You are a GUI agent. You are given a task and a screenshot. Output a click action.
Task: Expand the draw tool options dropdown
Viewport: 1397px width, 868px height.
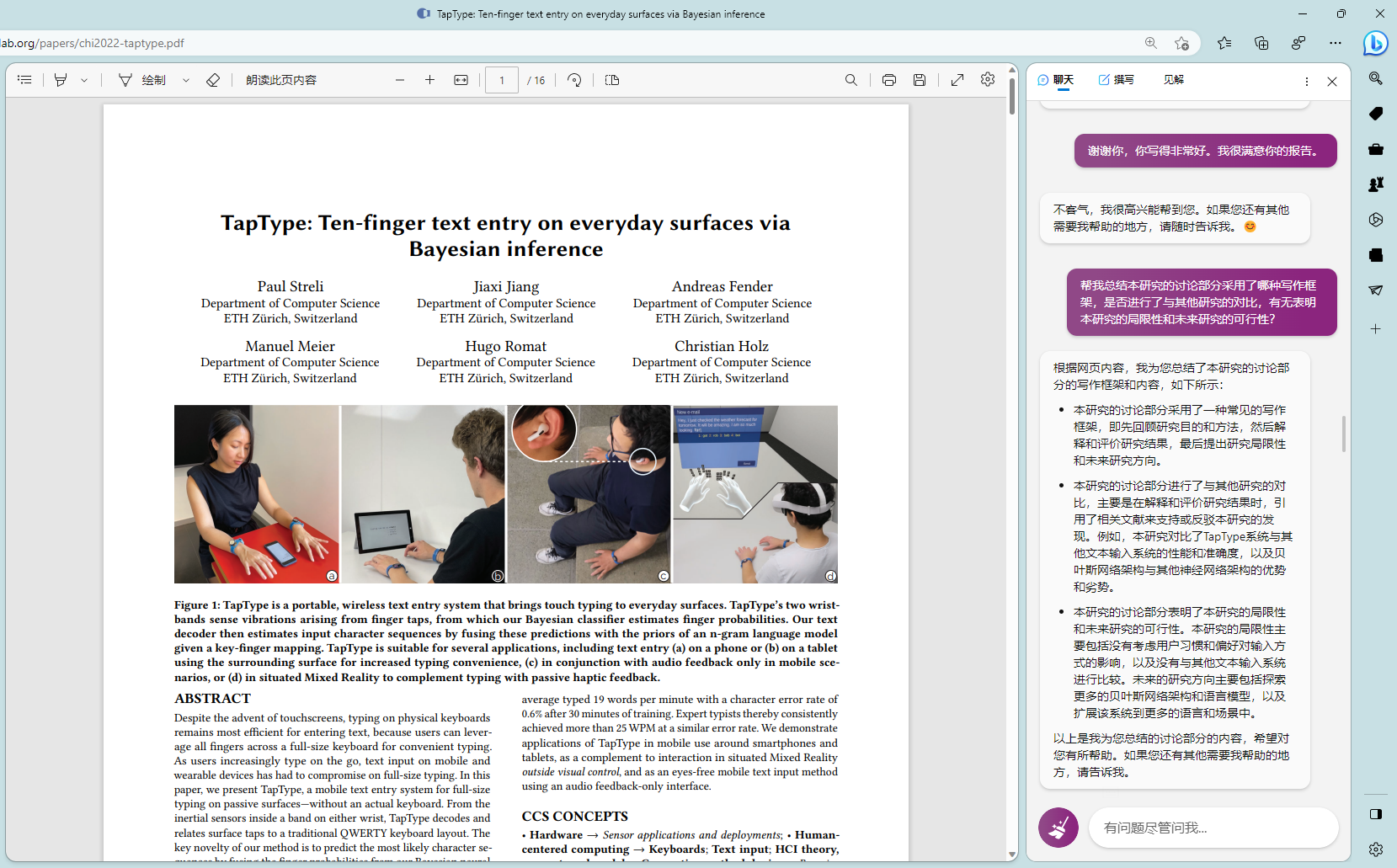(186, 80)
